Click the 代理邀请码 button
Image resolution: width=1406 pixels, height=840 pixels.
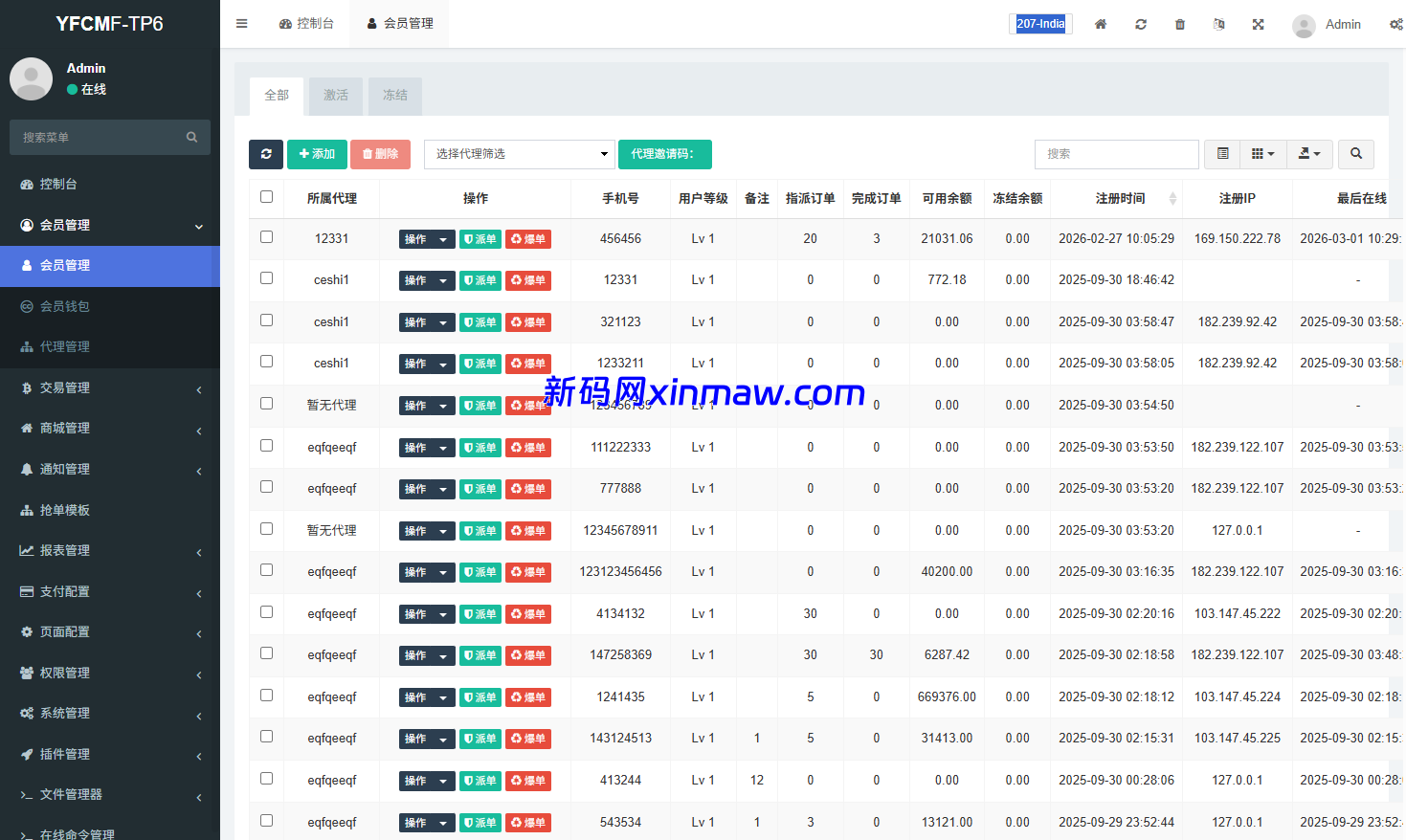pyautogui.click(x=664, y=154)
